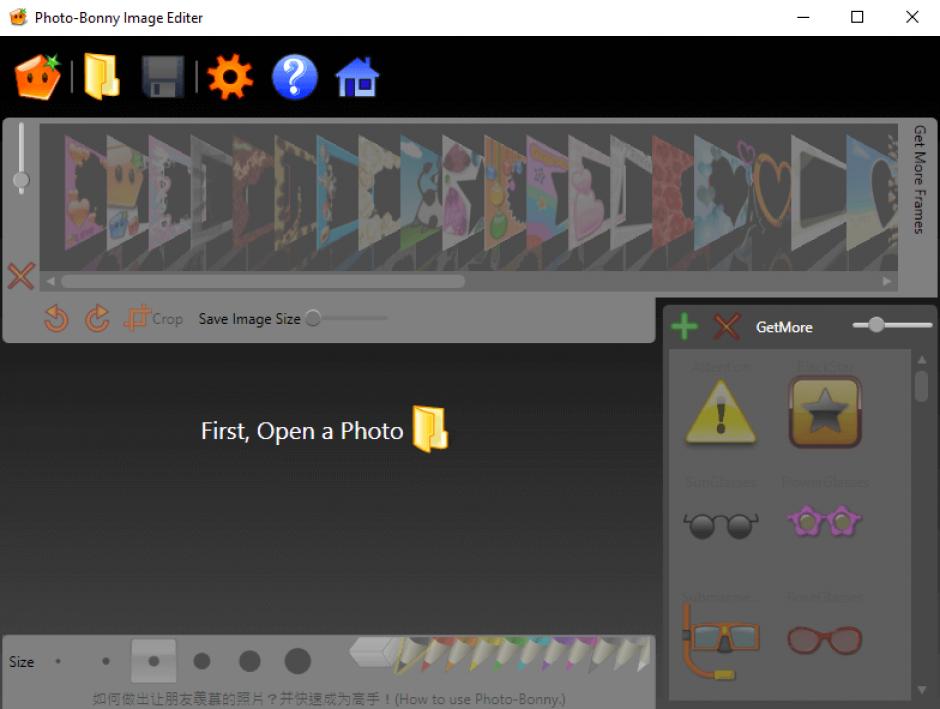
Task: Choose the purple flower glasses sticker
Action: pyautogui.click(x=824, y=521)
